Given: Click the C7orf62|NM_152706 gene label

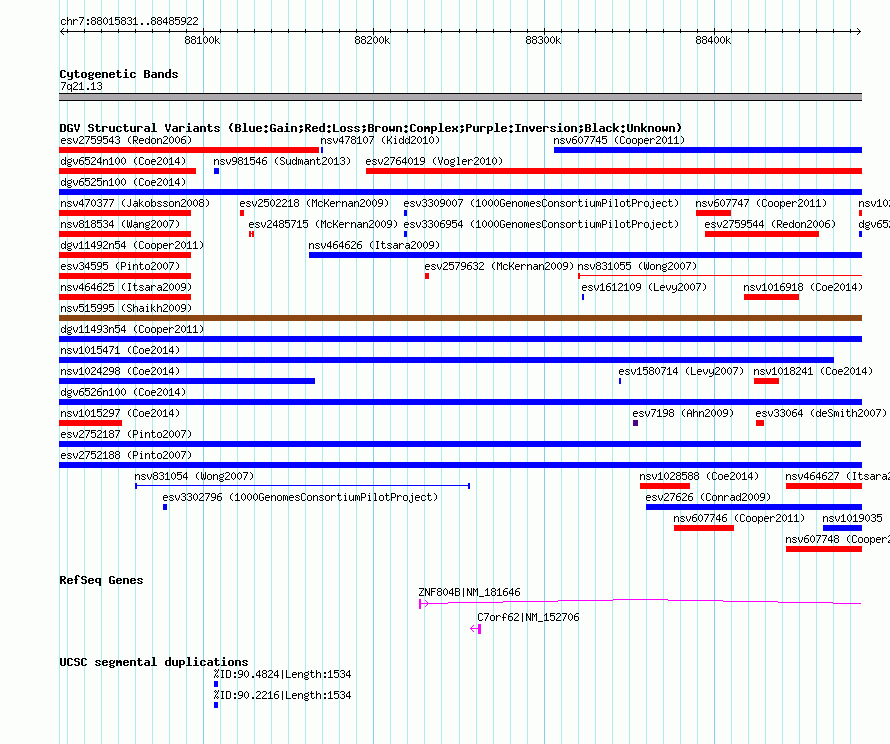Looking at the screenshot, I should 528,617.
